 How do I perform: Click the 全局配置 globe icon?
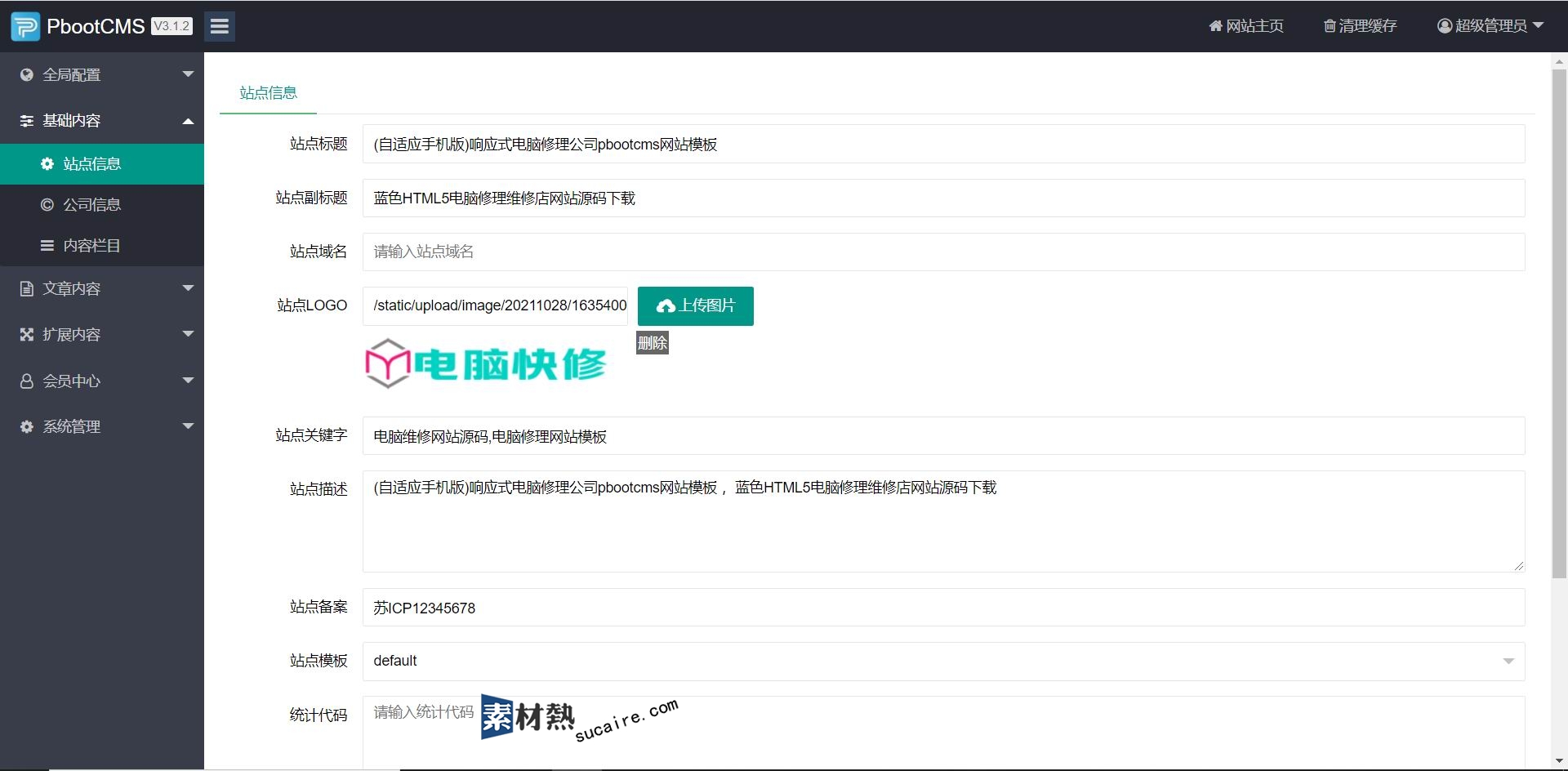(x=27, y=74)
